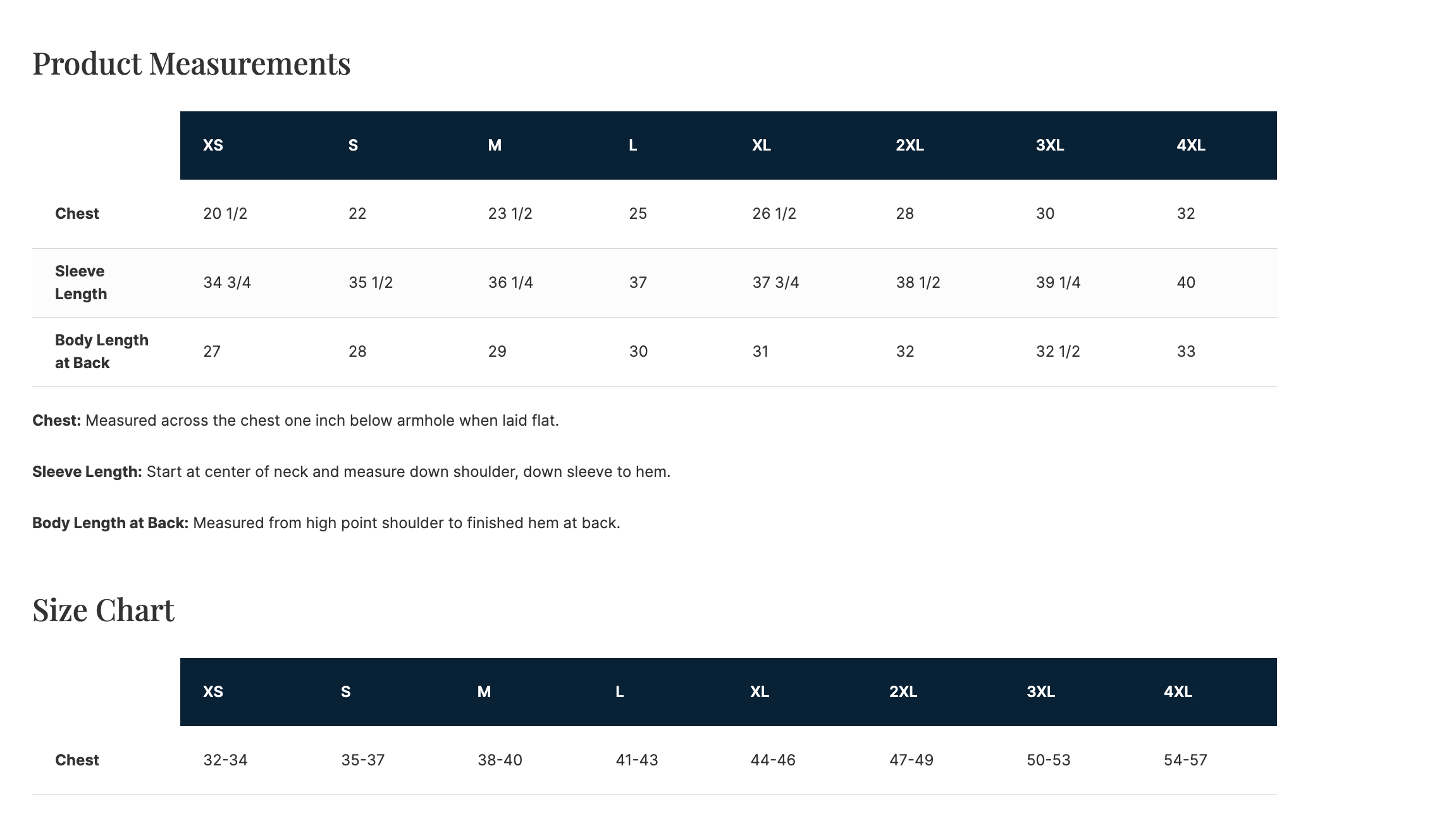The height and width of the screenshot is (835, 1456).
Task: Click the Body Length at Back row label
Action: 101,352
